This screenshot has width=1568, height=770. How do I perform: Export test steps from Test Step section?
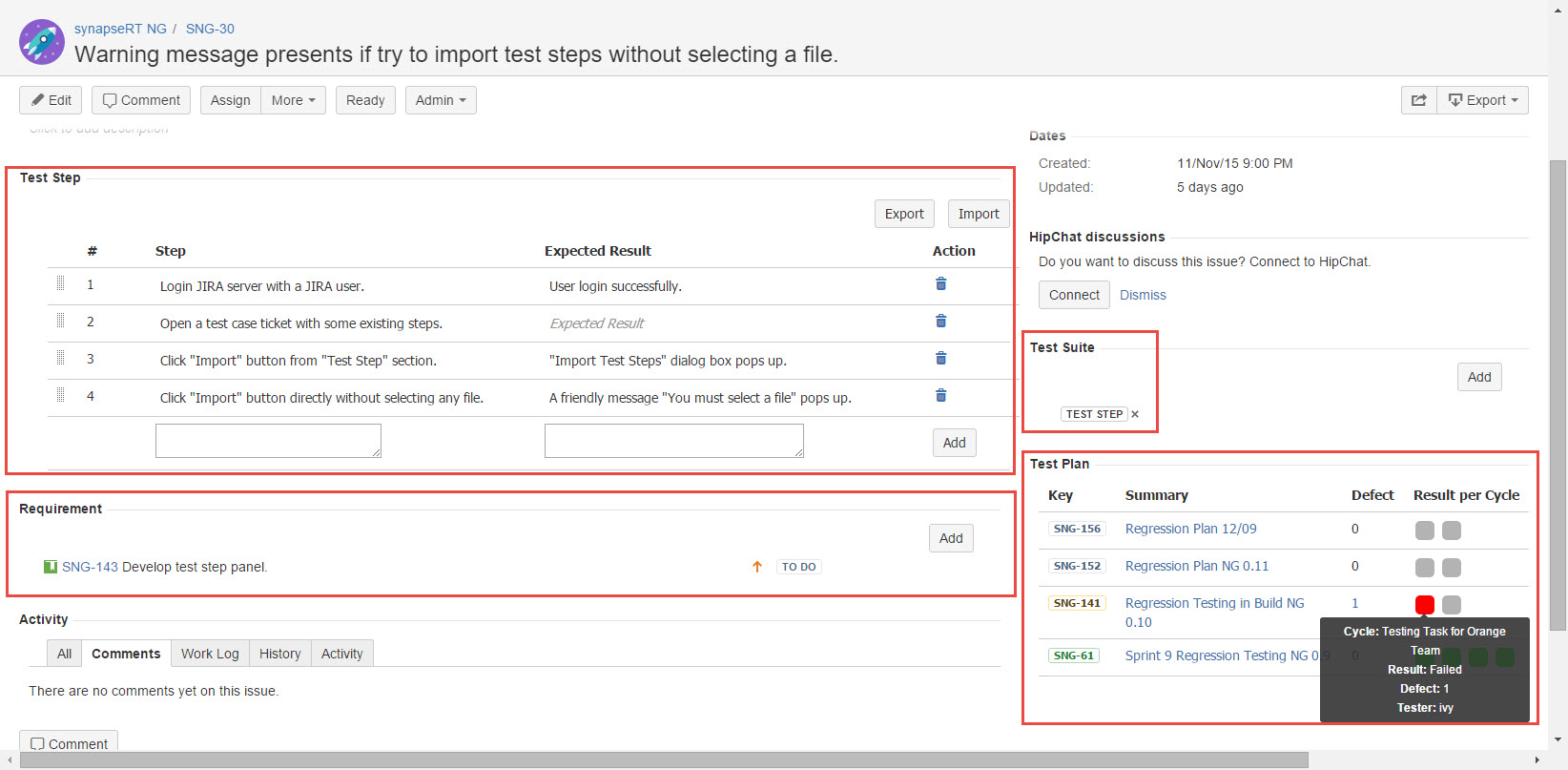[904, 214]
